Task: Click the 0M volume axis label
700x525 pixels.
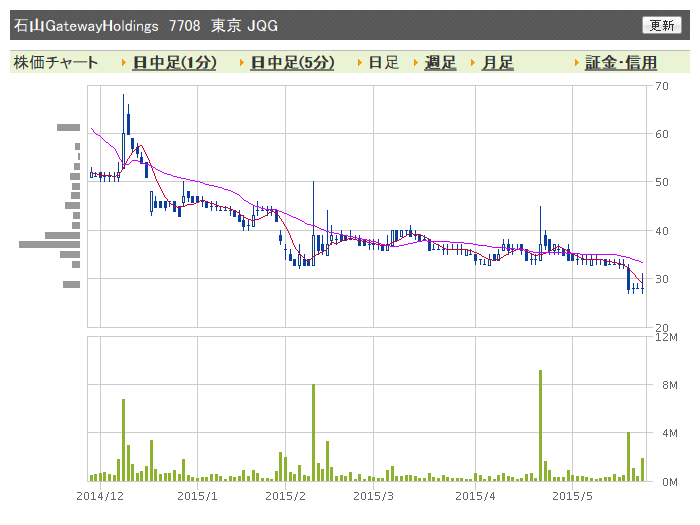Action: pos(670,482)
